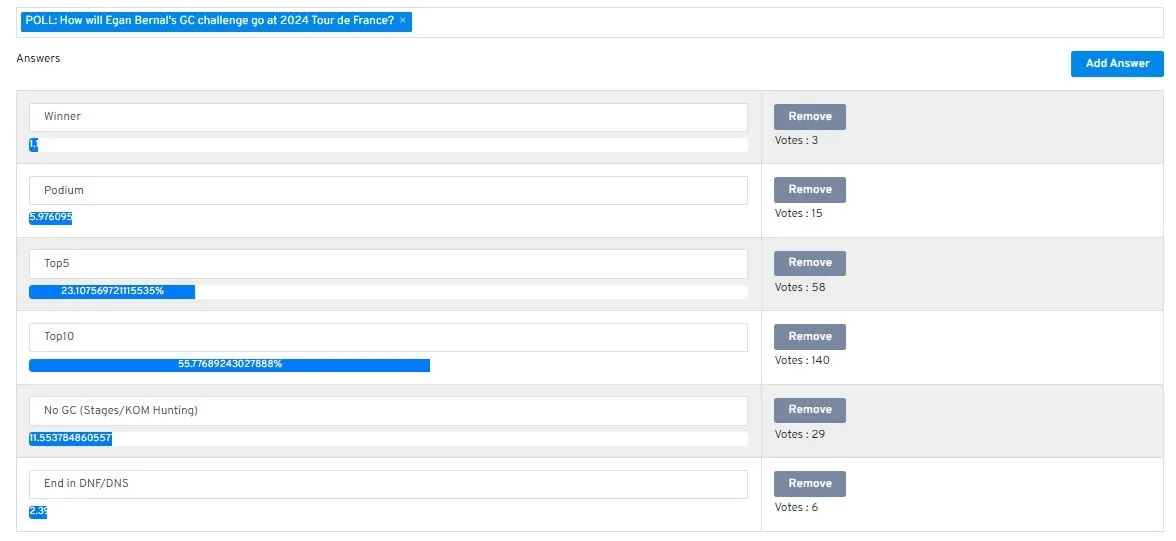Edit the No GC (Stages/KOM Hunting) field
The height and width of the screenshot is (541, 1176).
tap(388, 410)
